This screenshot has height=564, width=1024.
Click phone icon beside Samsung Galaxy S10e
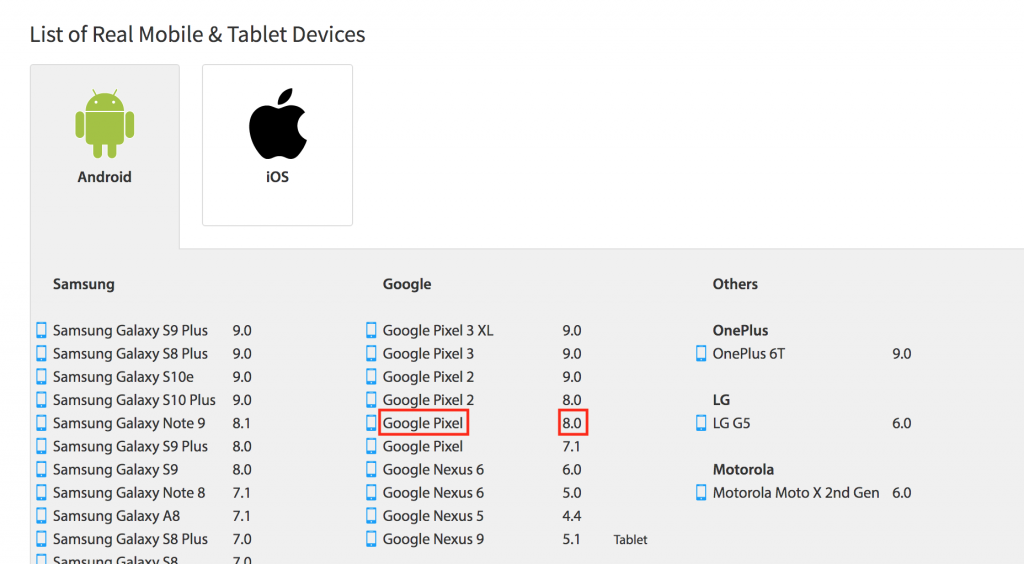coord(41,377)
